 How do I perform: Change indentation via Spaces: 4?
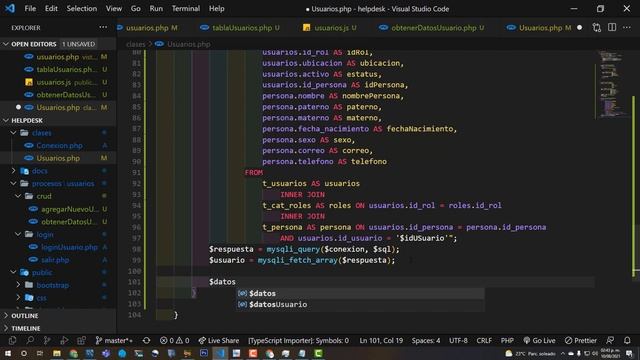[426, 340]
